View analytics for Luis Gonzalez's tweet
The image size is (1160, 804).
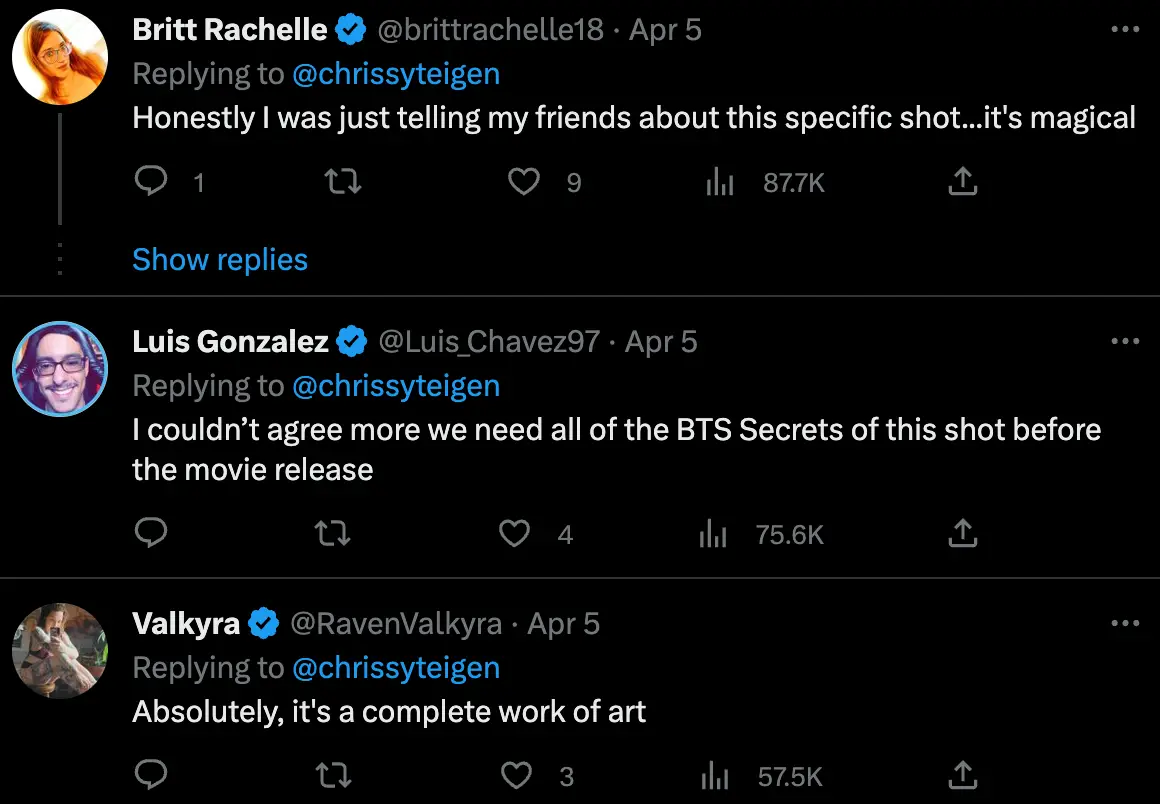[x=713, y=533]
